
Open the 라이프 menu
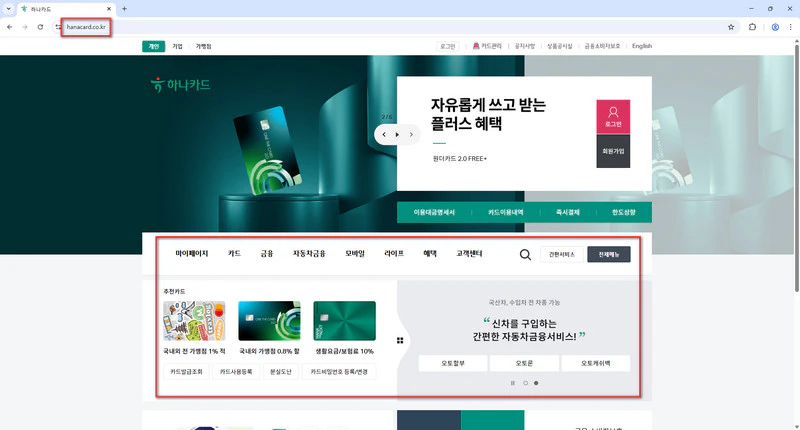[394, 254]
